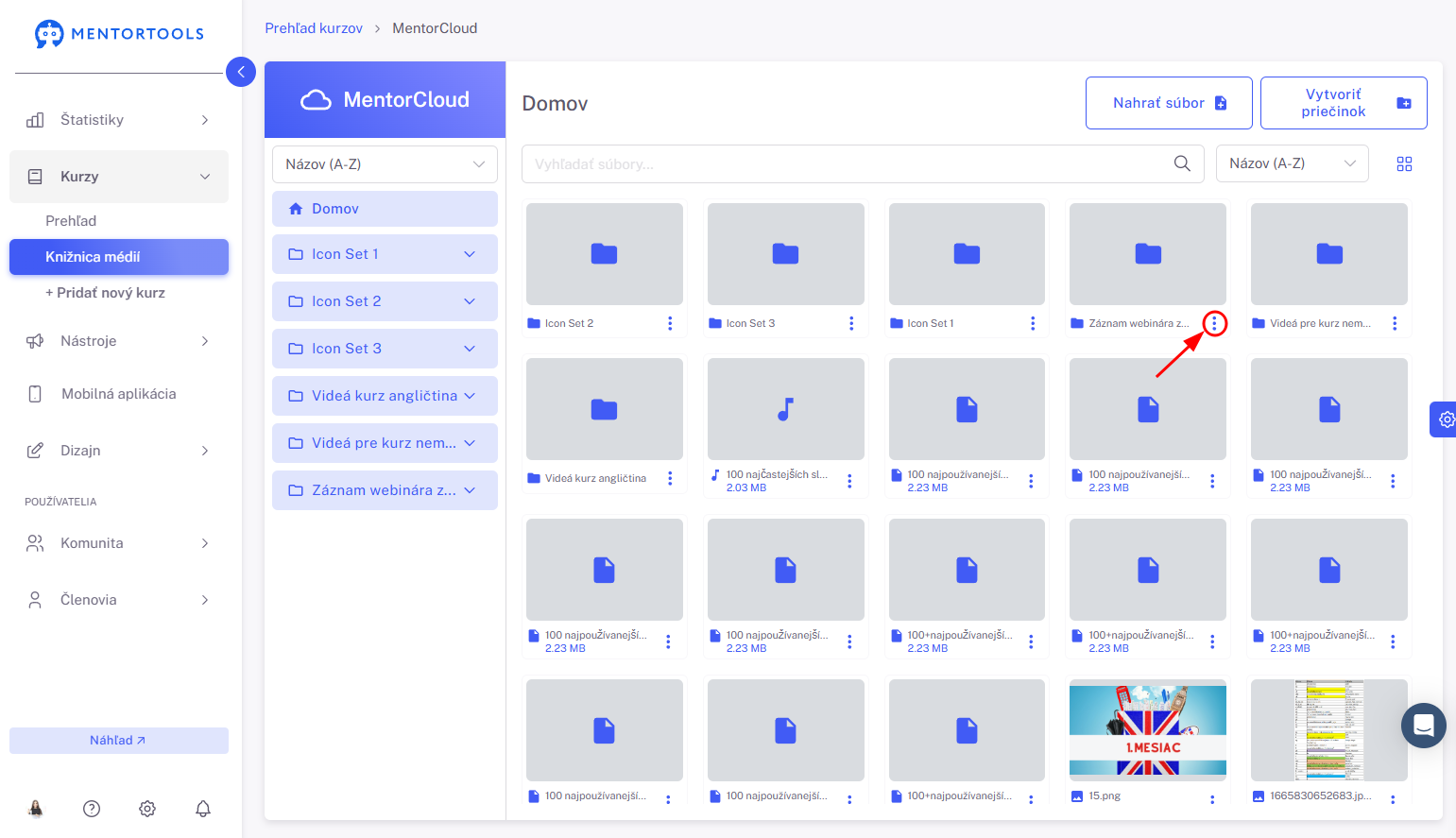Viewport: 1456px width, 838px height.
Task: Switch to grid view layout icon
Action: point(1404,164)
